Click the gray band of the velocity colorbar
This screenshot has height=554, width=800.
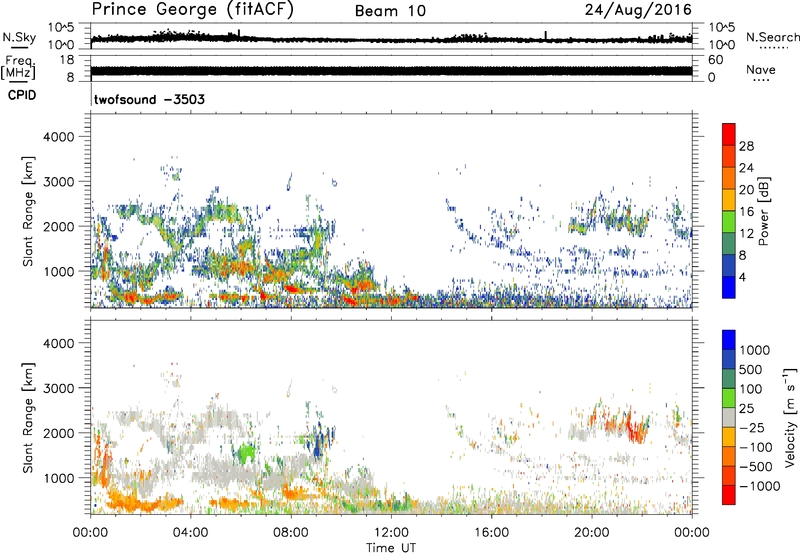[729, 417]
